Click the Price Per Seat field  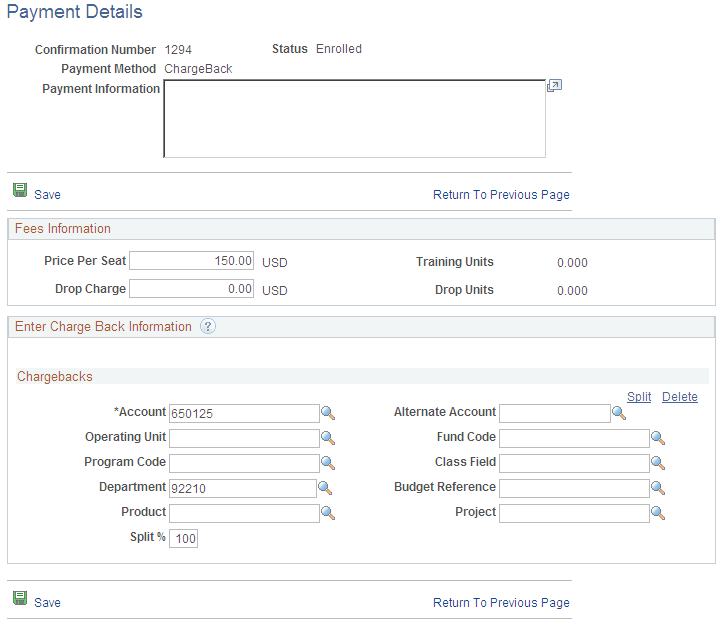[191, 261]
